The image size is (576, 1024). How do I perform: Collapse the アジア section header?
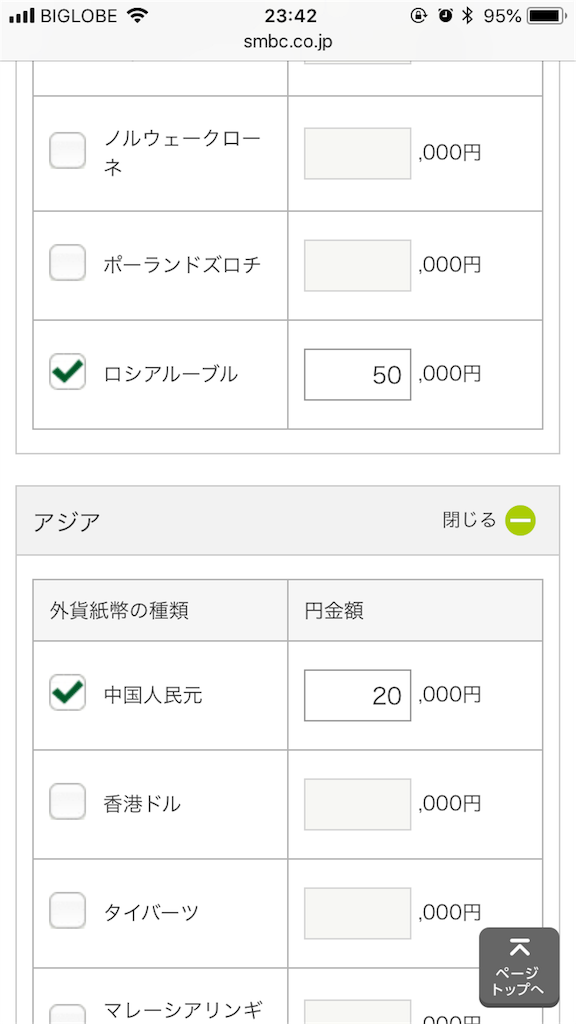pyautogui.click(x=288, y=520)
